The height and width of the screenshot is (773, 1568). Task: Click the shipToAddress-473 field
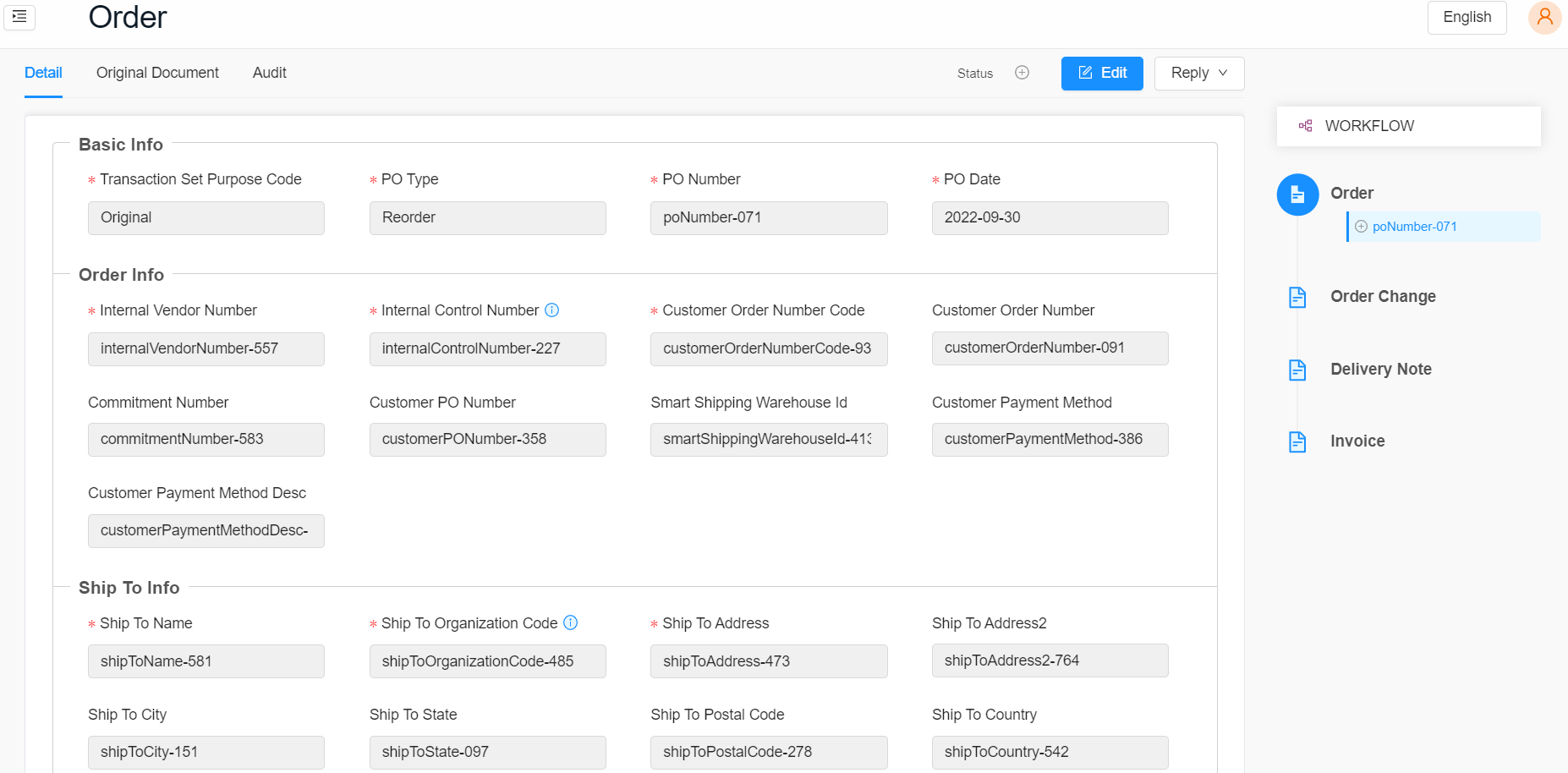click(769, 661)
